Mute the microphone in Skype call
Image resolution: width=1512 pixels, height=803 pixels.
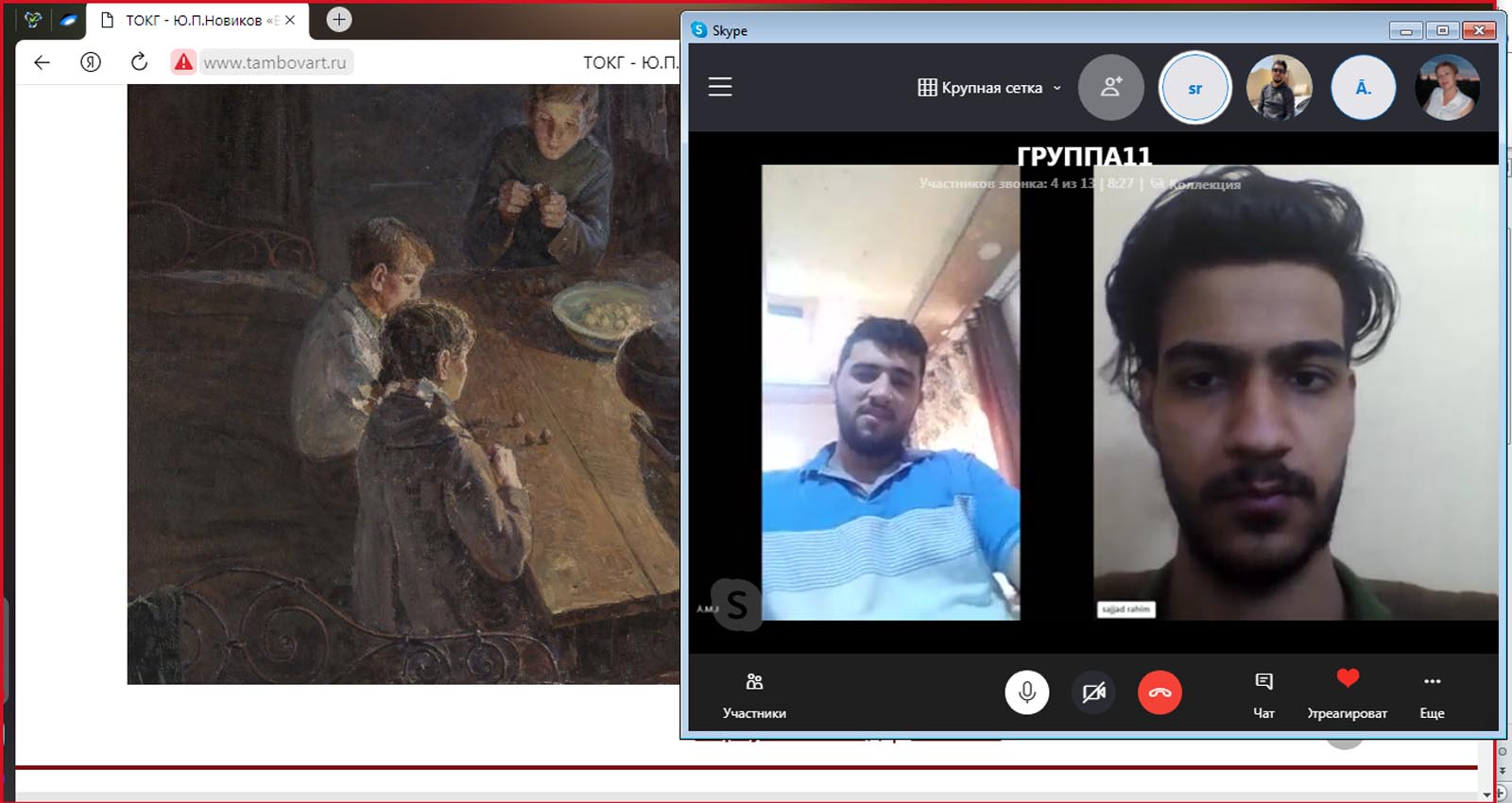pos(1026,692)
